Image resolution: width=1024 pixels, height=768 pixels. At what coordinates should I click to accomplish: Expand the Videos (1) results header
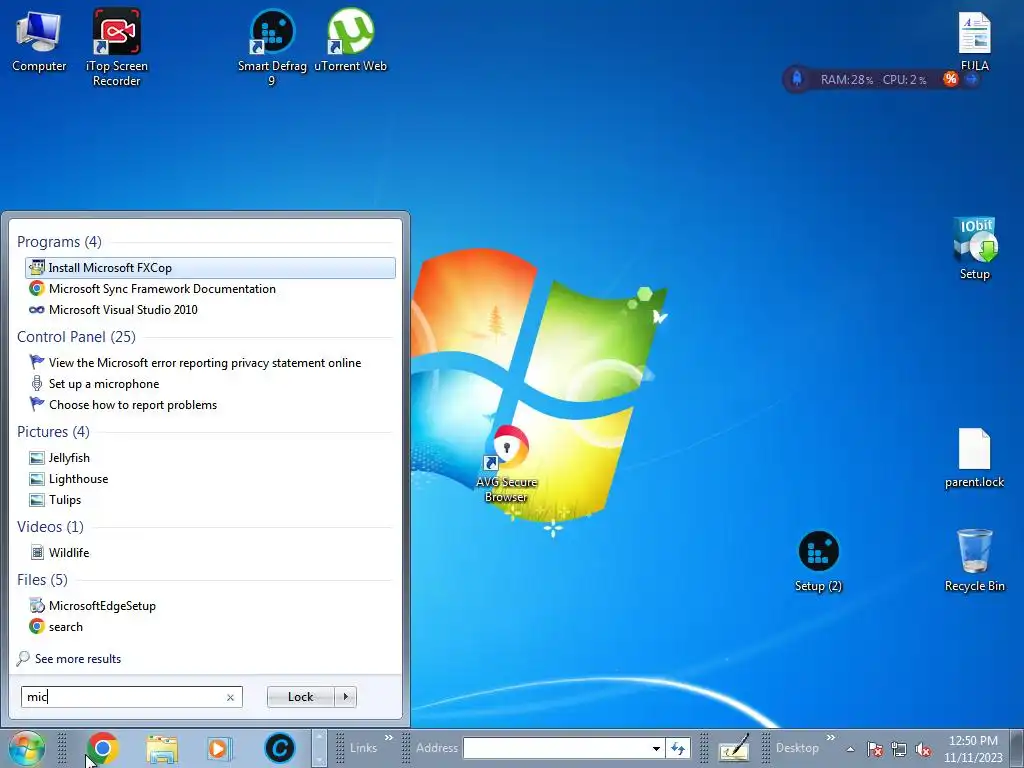tap(50, 526)
